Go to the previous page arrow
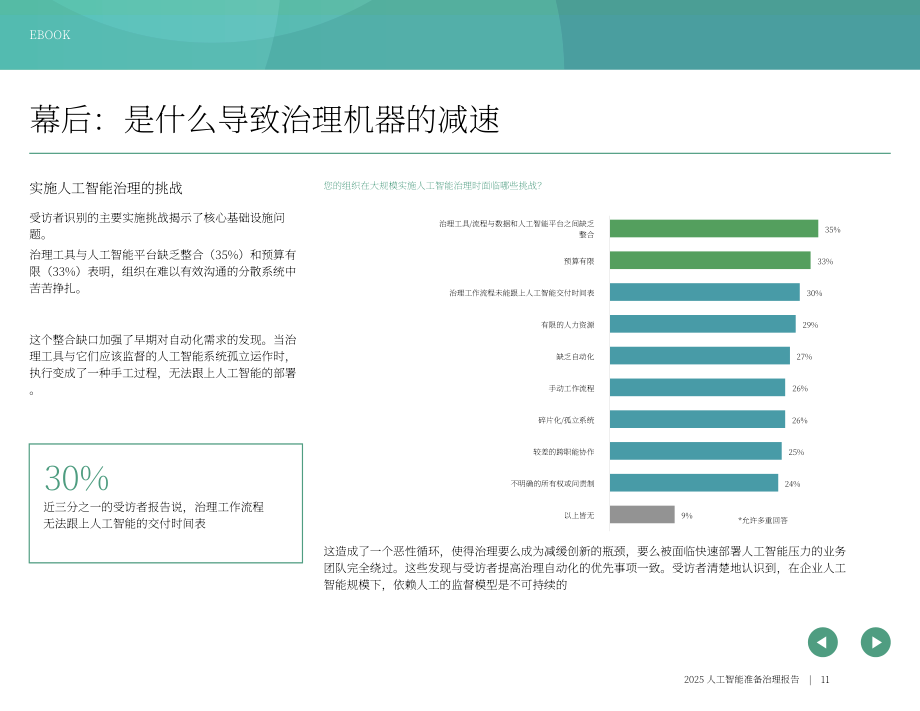 823,642
